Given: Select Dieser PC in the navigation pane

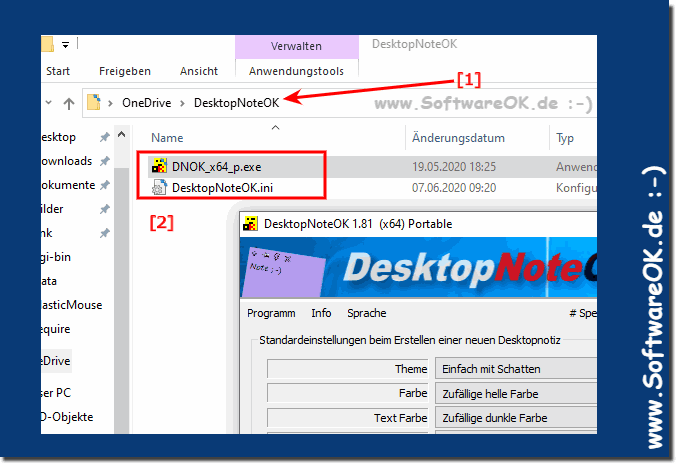Looking at the screenshot, I should pyautogui.click(x=56, y=393).
